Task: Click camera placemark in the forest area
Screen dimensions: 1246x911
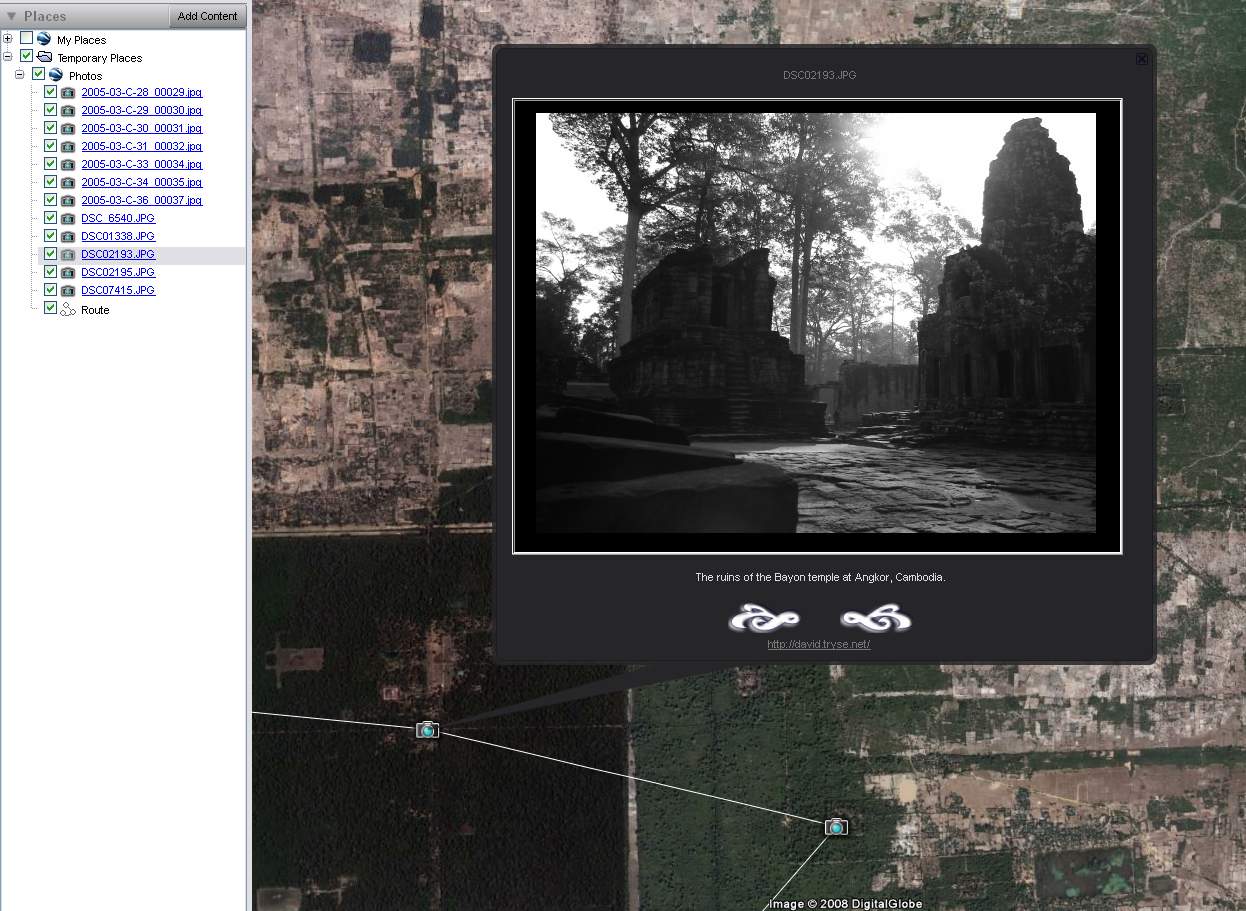Action: point(836,827)
